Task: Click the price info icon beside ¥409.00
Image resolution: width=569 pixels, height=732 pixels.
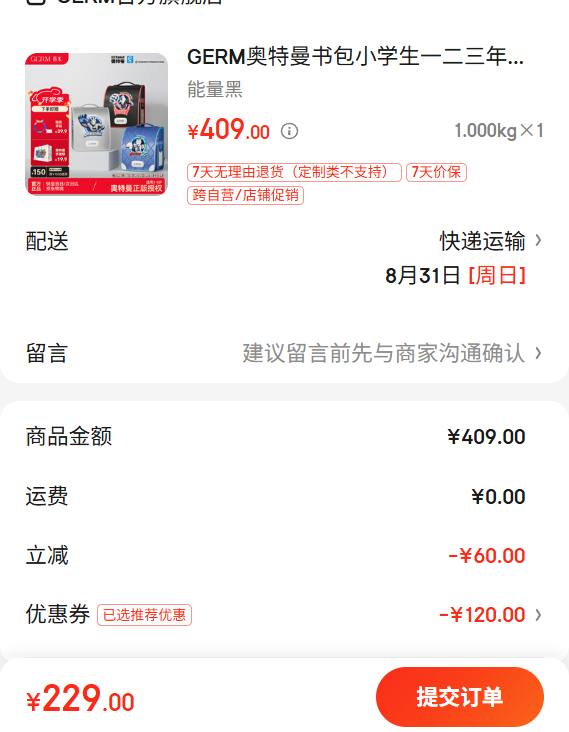Action: tap(289, 131)
